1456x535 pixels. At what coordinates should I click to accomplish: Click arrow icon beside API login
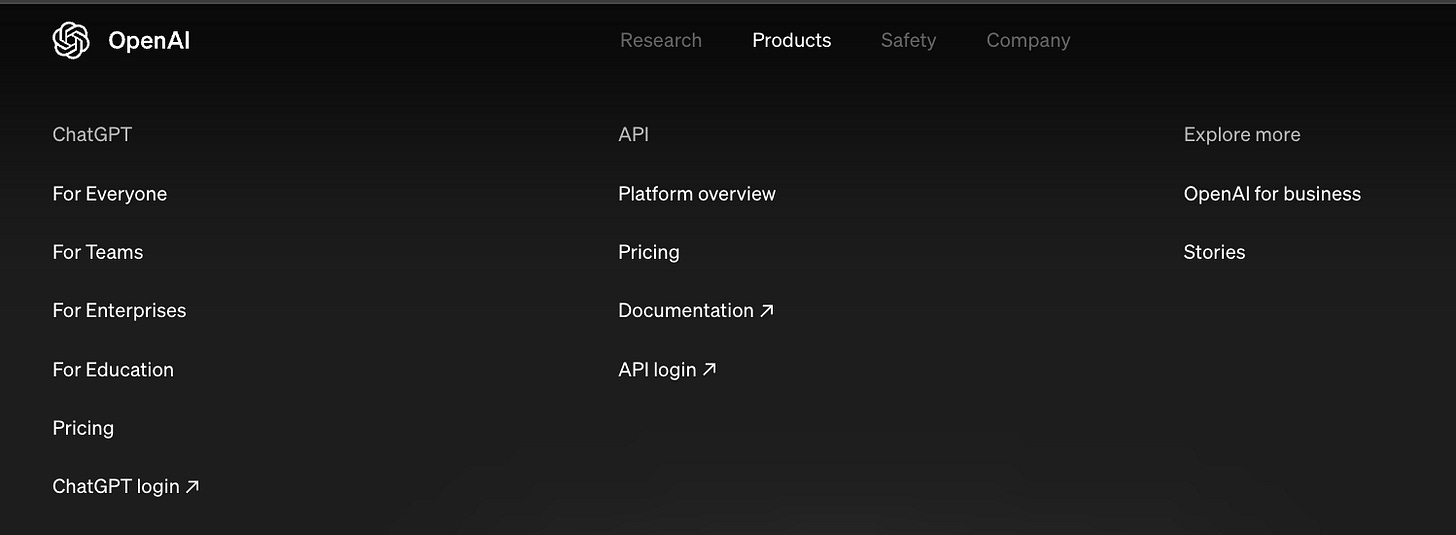709,369
